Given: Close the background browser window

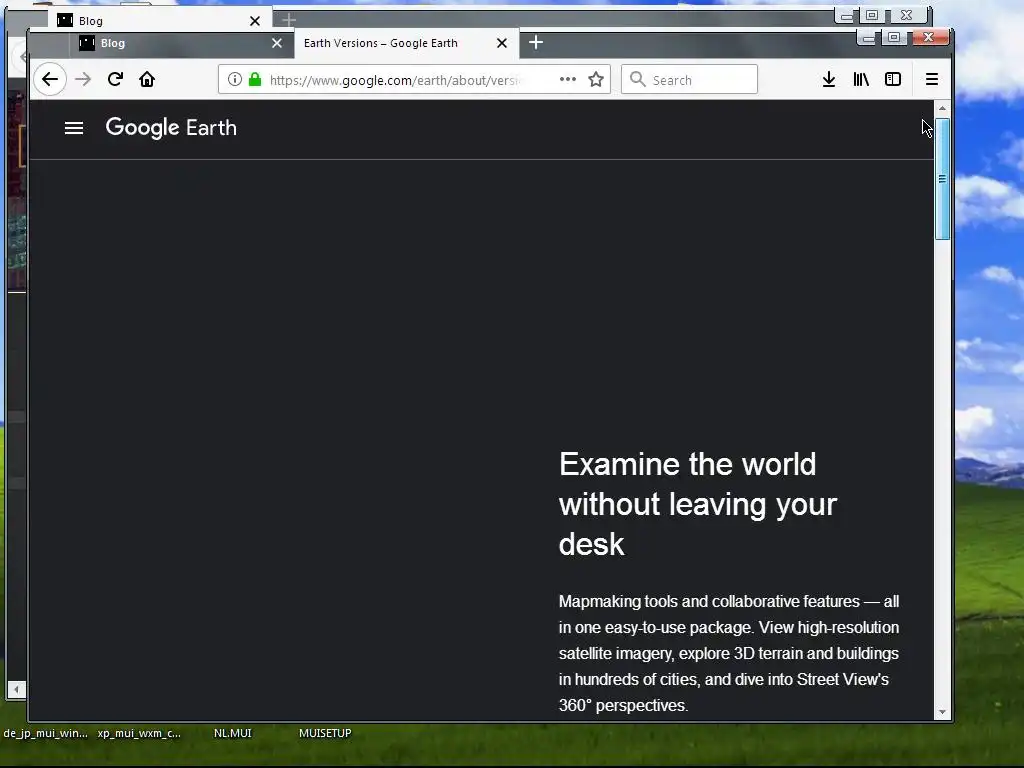Looking at the screenshot, I should point(906,15).
